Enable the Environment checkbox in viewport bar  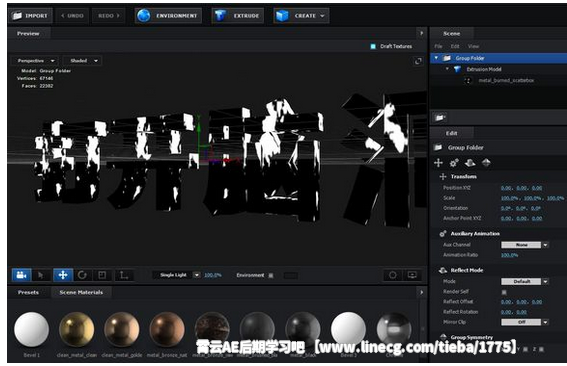tap(271, 276)
